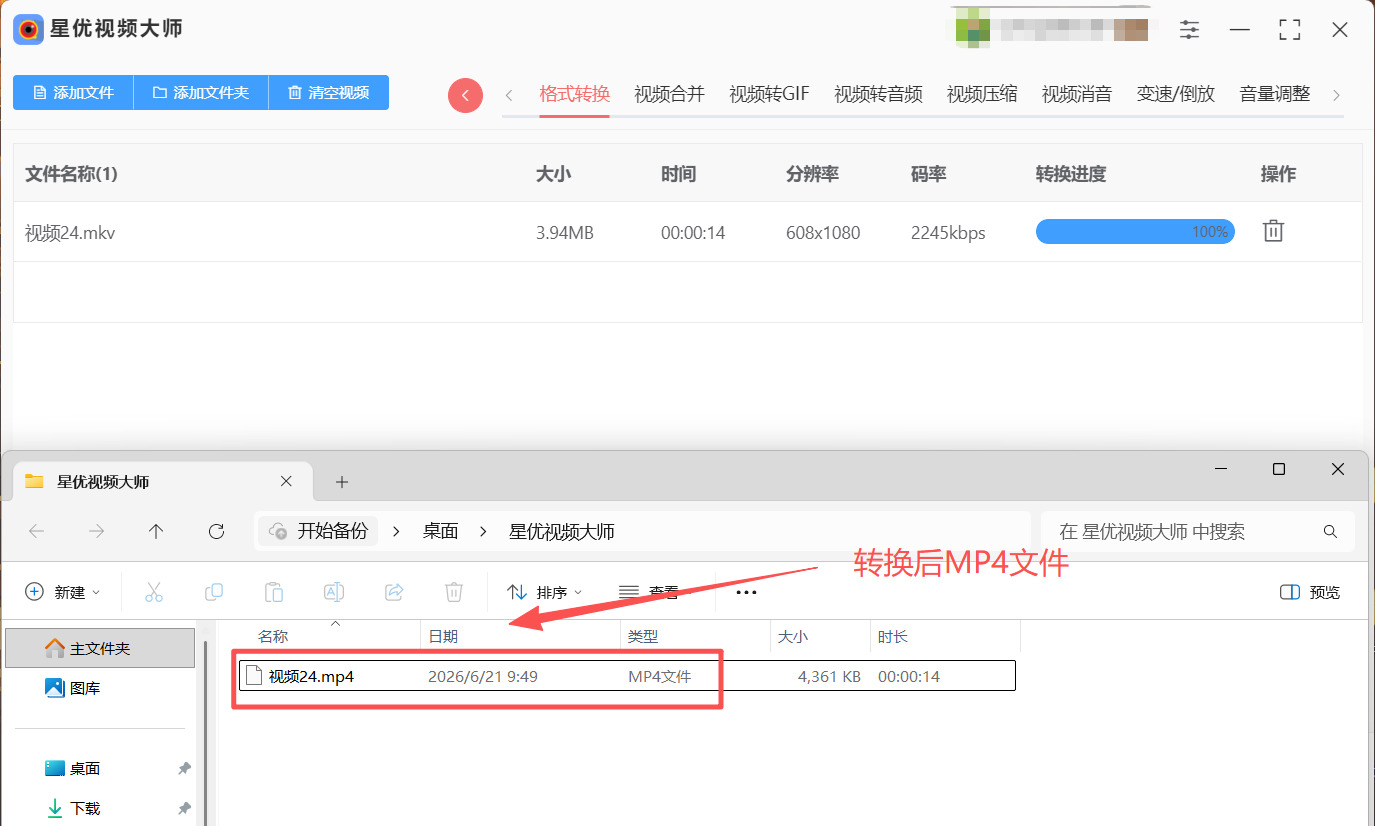
Task: Click the 桌面 breadcrumb in address bar
Action: pyautogui.click(x=440, y=531)
